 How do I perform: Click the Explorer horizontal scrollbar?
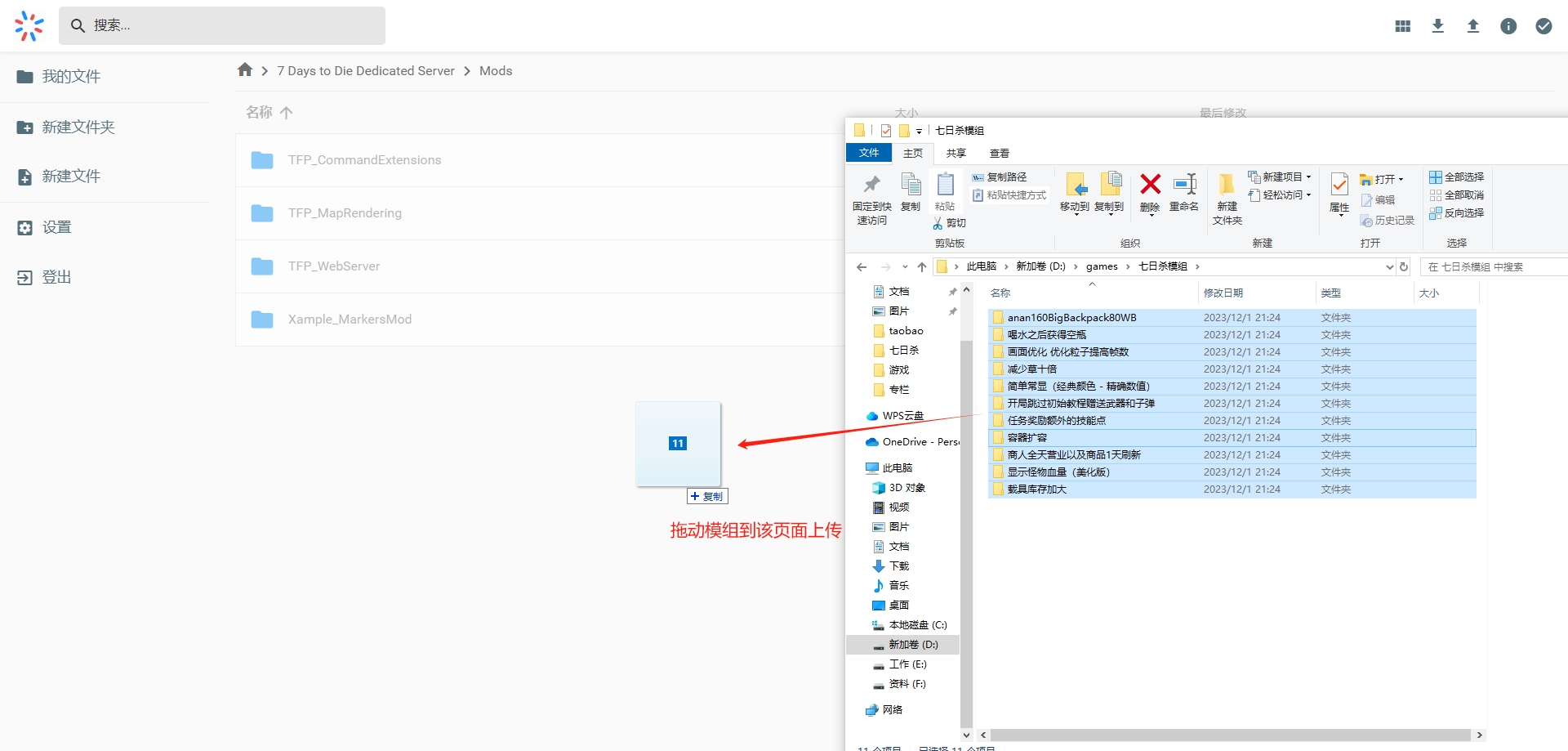pos(1231,735)
